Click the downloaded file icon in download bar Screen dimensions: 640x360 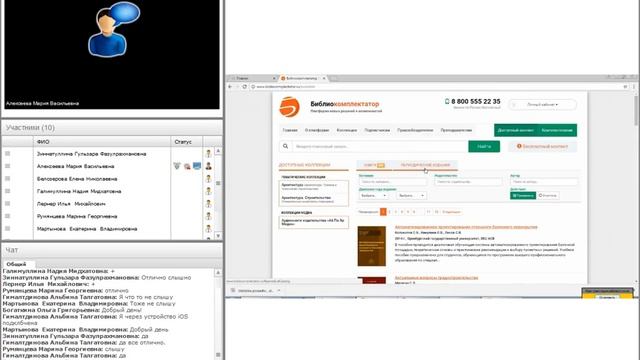[x=233, y=291]
